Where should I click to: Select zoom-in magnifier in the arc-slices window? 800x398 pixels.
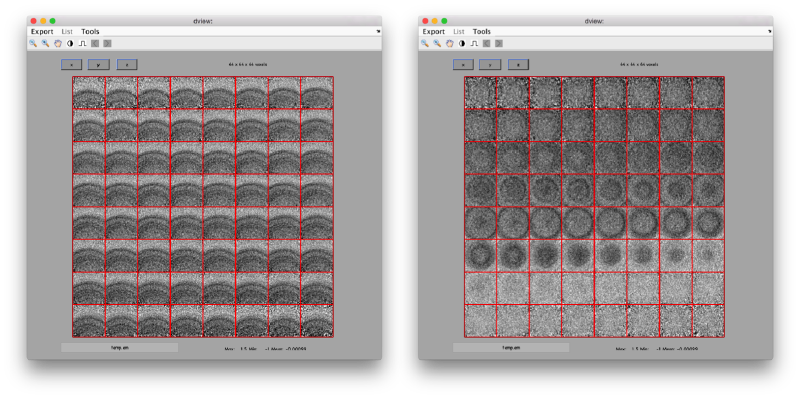coord(33,43)
